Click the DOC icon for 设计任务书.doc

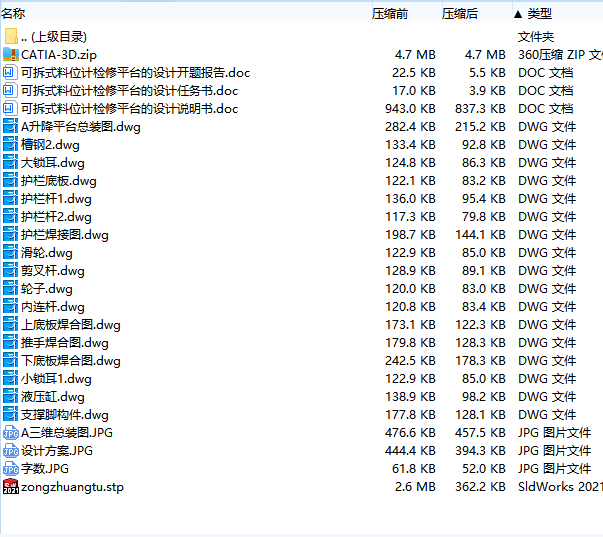pyautogui.click(x=10, y=90)
